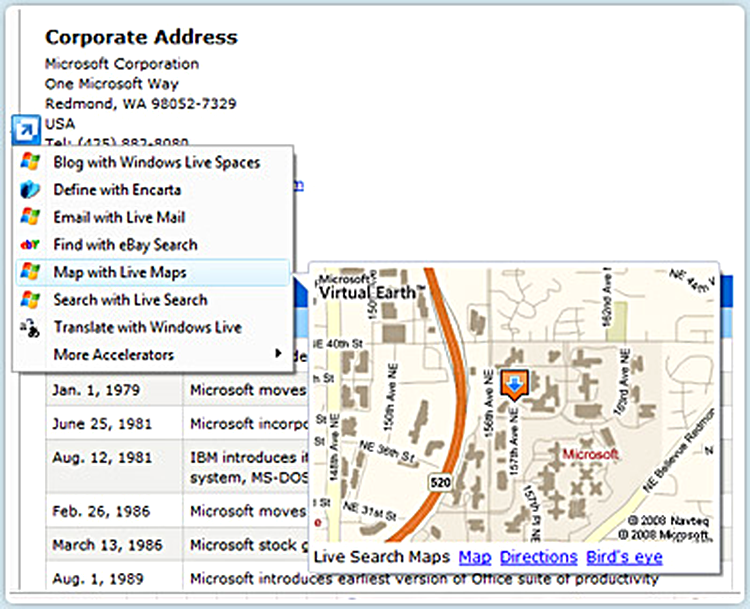Open the Bird's eye link
This screenshot has height=609, width=750.
tap(624, 557)
